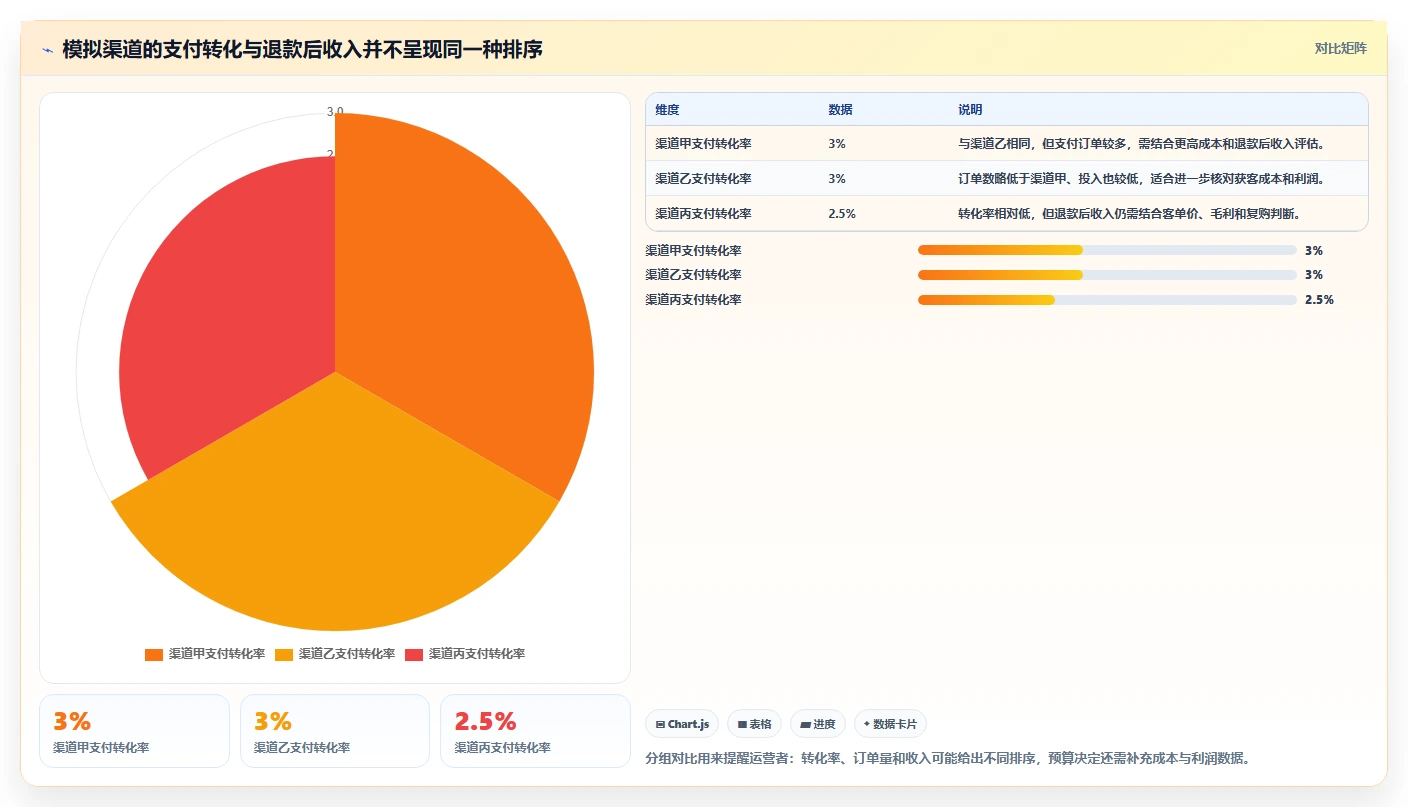The image size is (1408, 807).
Task: Select the Chart.js tag chip
Action: [682, 724]
